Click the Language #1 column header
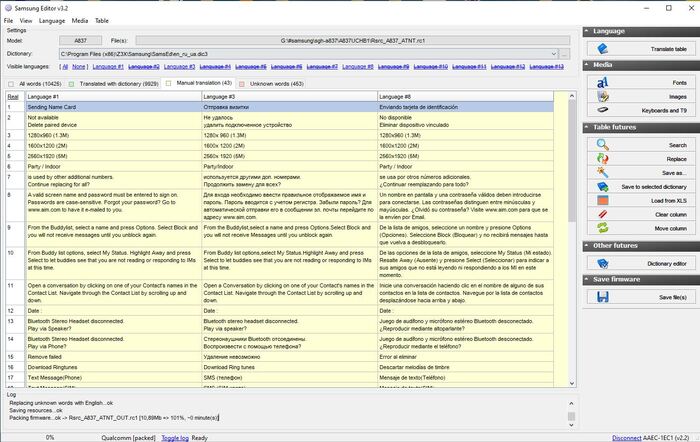The height and width of the screenshot is (442, 700). click(113, 96)
